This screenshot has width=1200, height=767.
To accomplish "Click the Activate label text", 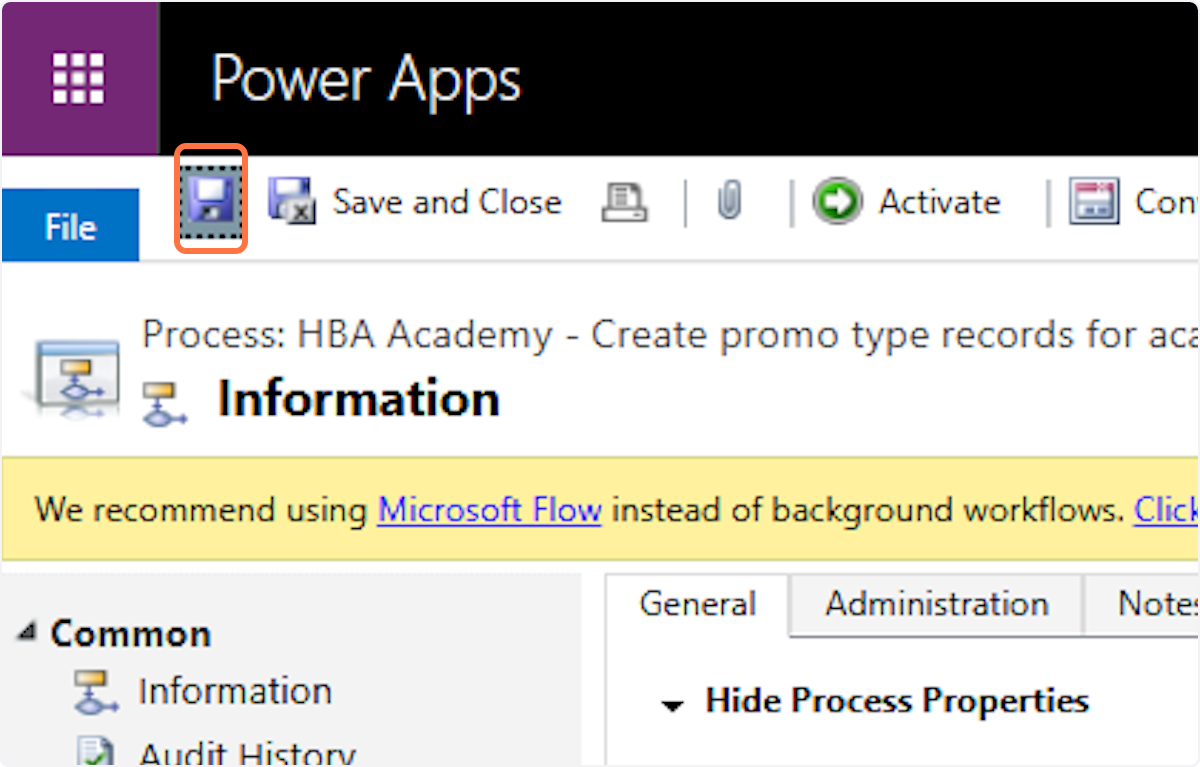I will 939,202.
